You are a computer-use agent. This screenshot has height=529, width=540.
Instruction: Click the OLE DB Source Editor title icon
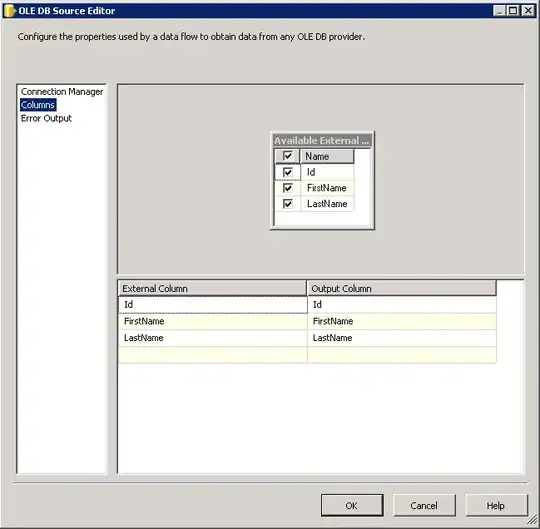tap(10, 11)
